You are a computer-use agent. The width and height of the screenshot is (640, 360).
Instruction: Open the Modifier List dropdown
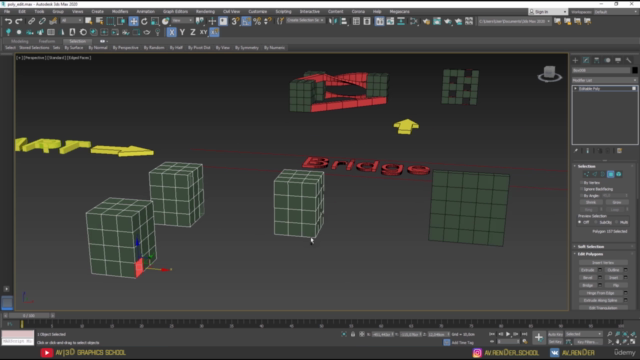(604, 80)
